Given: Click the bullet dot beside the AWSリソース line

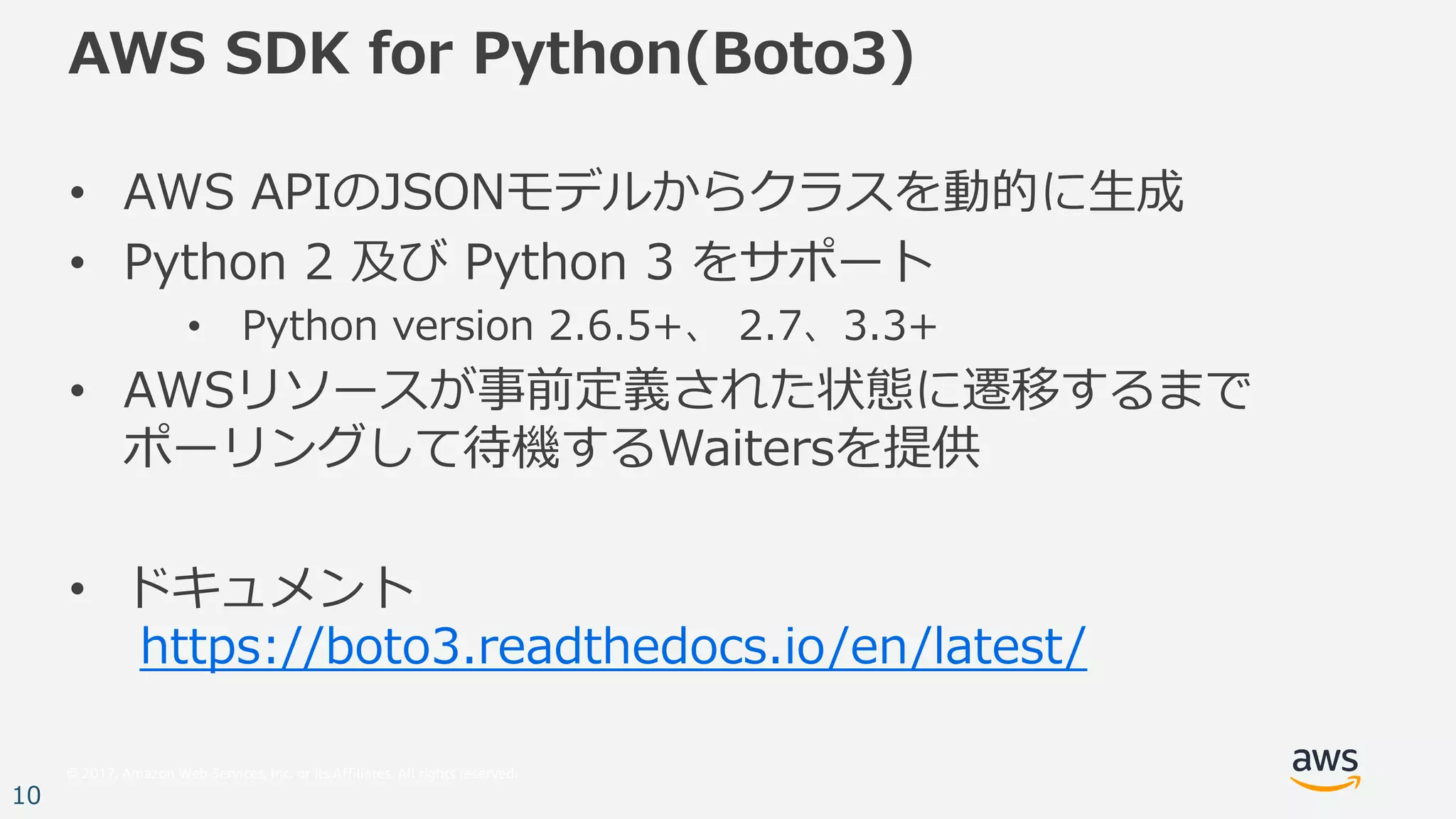Looking at the screenshot, I should click(x=77, y=391).
